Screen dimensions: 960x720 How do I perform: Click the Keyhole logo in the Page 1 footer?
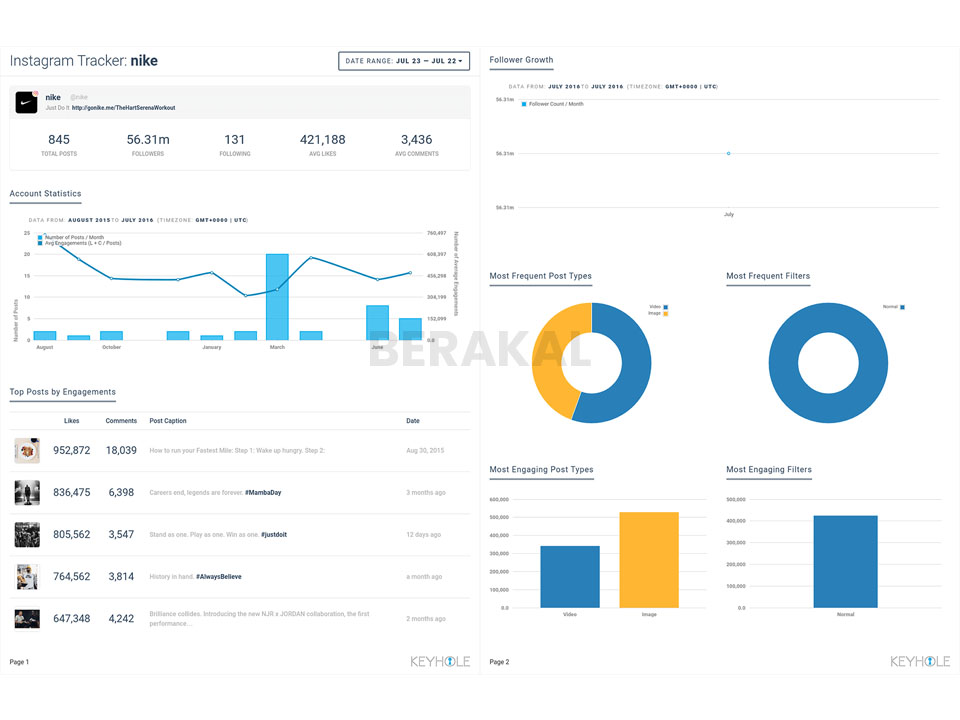[x=440, y=661]
